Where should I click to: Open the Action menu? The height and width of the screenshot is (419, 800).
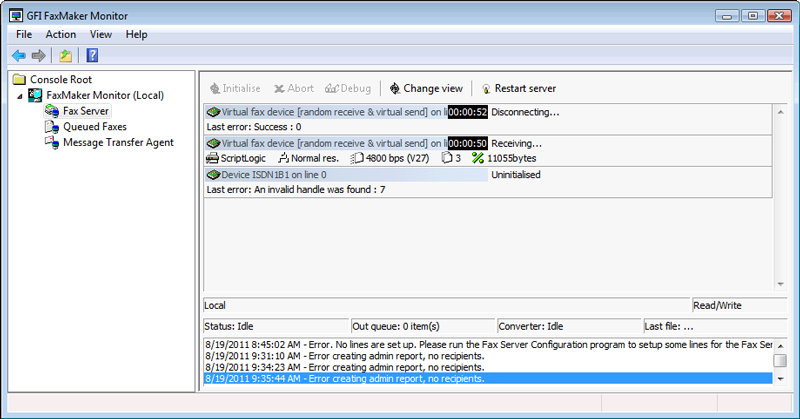[61, 34]
